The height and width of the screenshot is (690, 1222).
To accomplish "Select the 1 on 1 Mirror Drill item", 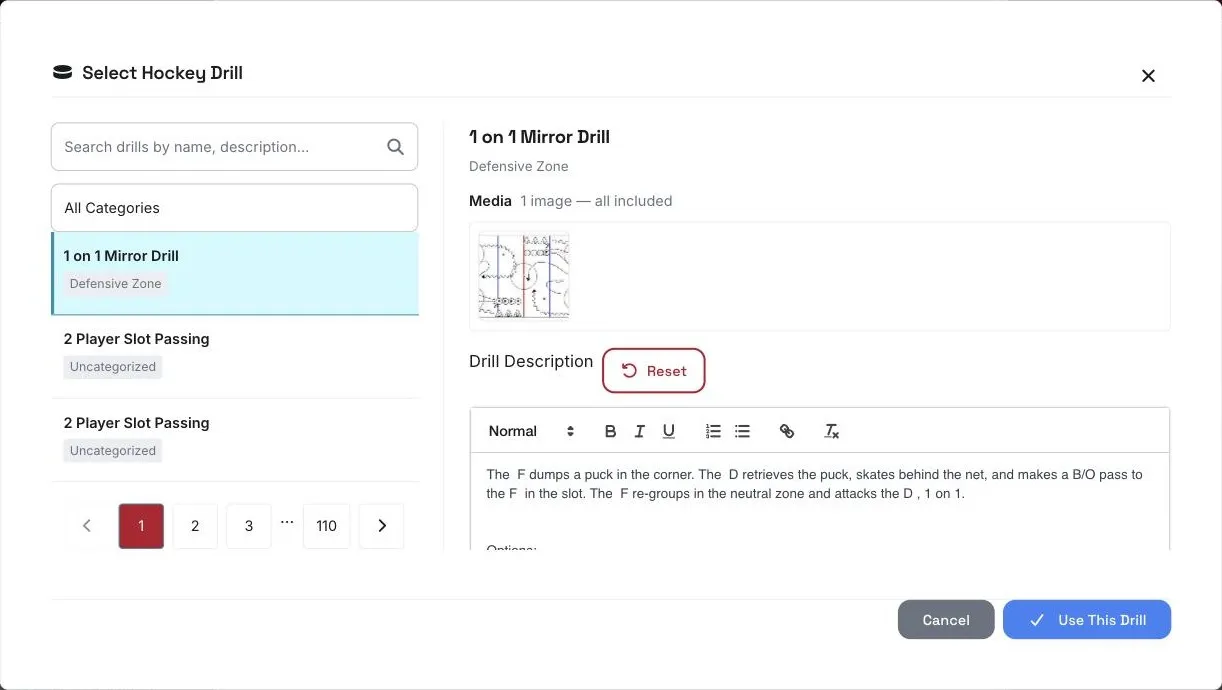I will (235, 273).
